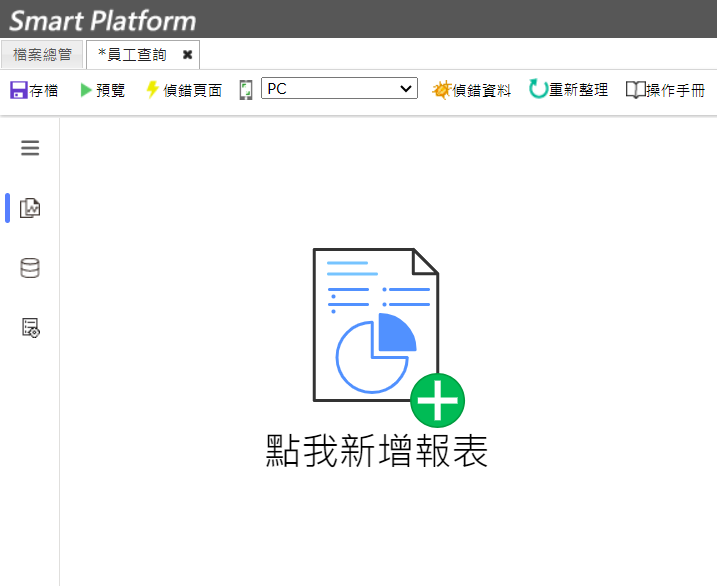Click 點我新增報表 text
Viewport: 717px width, 586px height.
pos(377,451)
